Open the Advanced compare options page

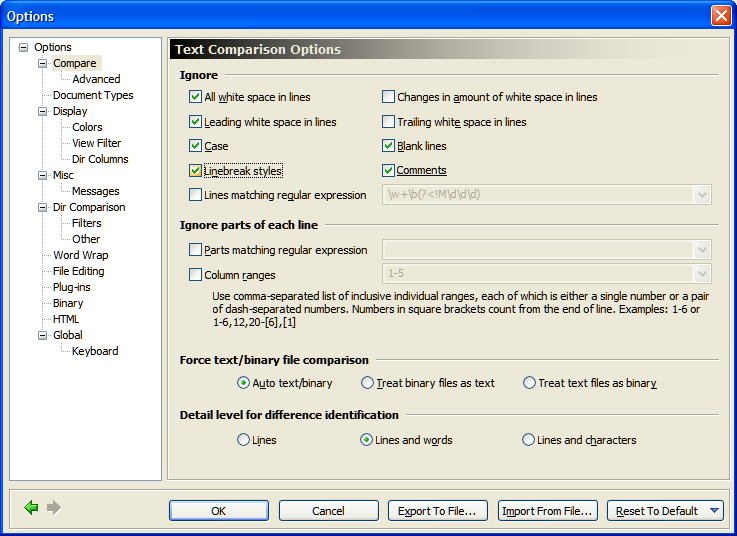point(96,79)
